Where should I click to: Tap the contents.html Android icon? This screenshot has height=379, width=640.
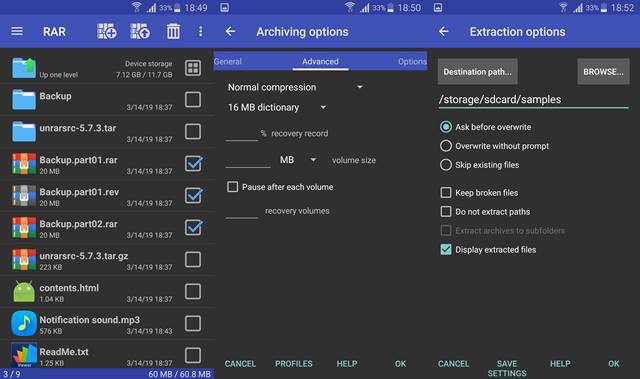24,291
